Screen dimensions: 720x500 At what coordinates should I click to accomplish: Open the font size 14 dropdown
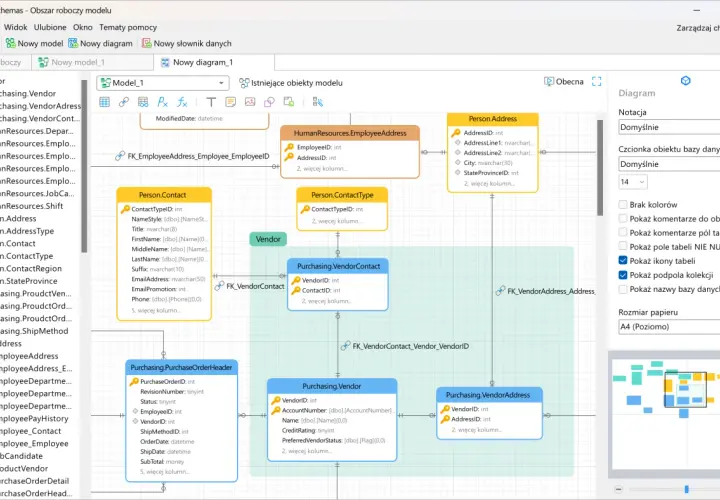tap(633, 182)
